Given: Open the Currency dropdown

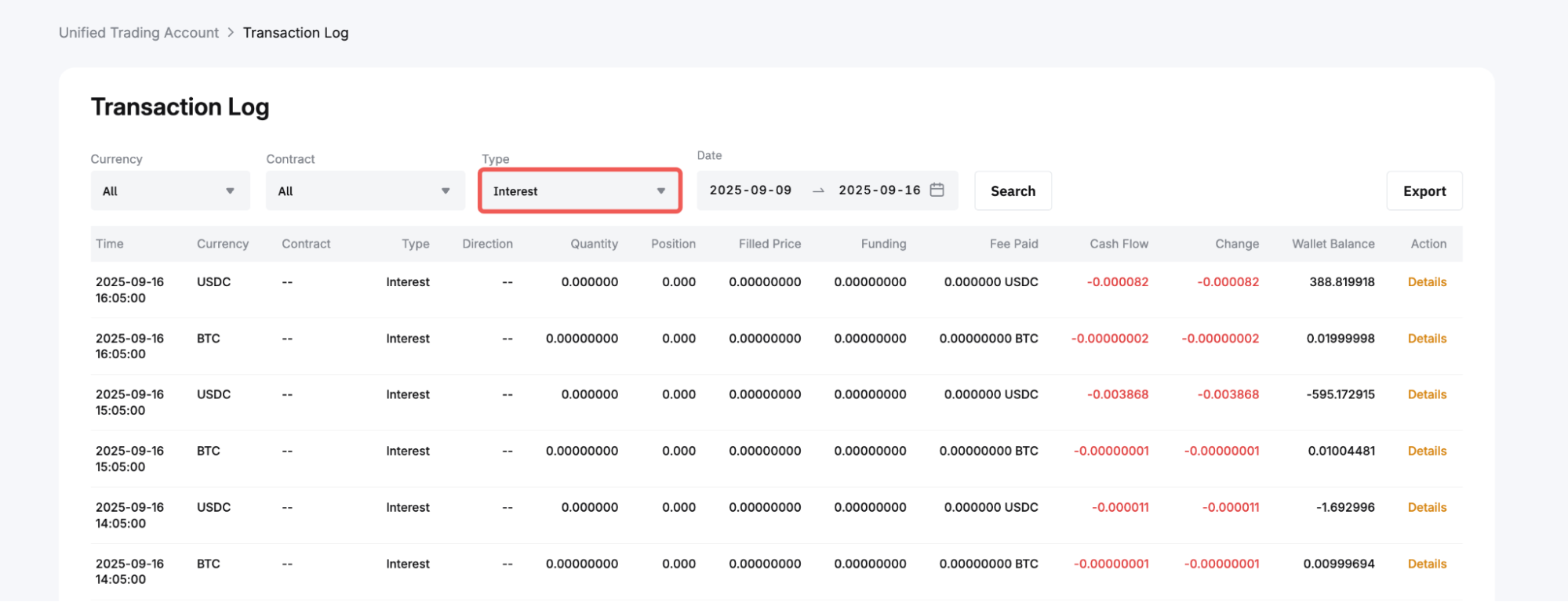Looking at the screenshot, I should (169, 190).
